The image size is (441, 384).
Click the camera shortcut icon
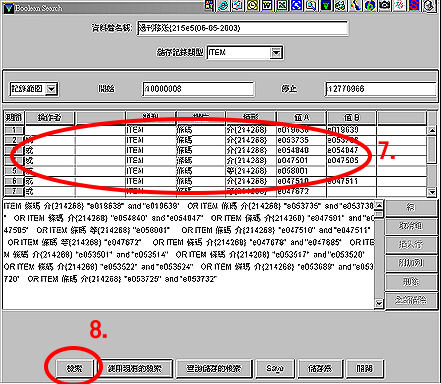[385, 6]
